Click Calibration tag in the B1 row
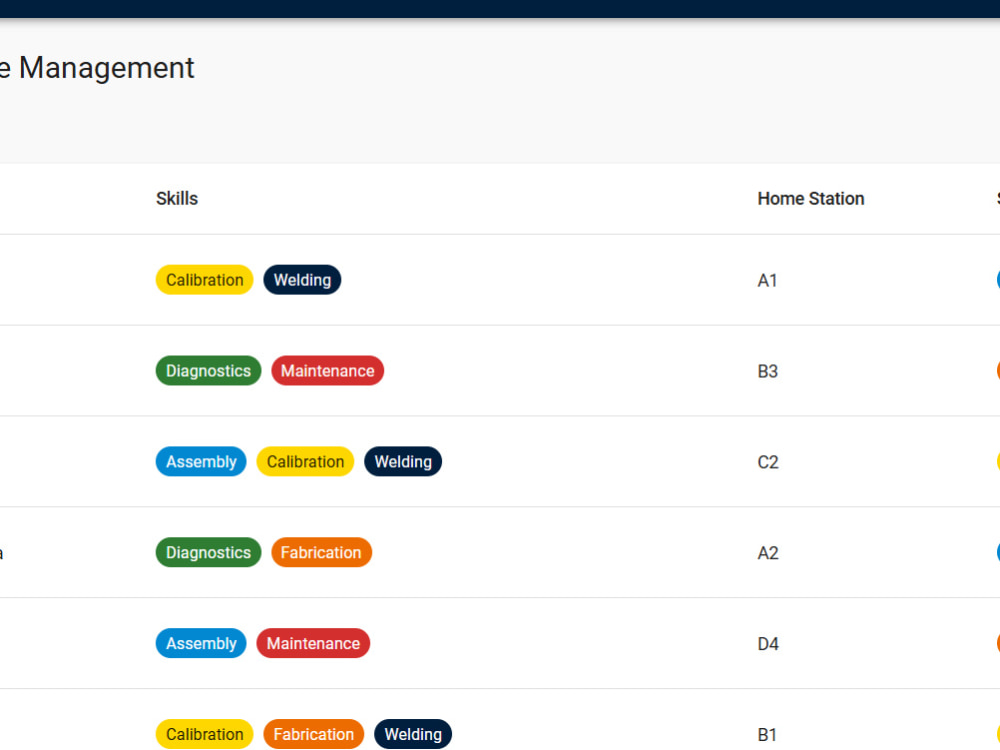 tap(205, 734)
